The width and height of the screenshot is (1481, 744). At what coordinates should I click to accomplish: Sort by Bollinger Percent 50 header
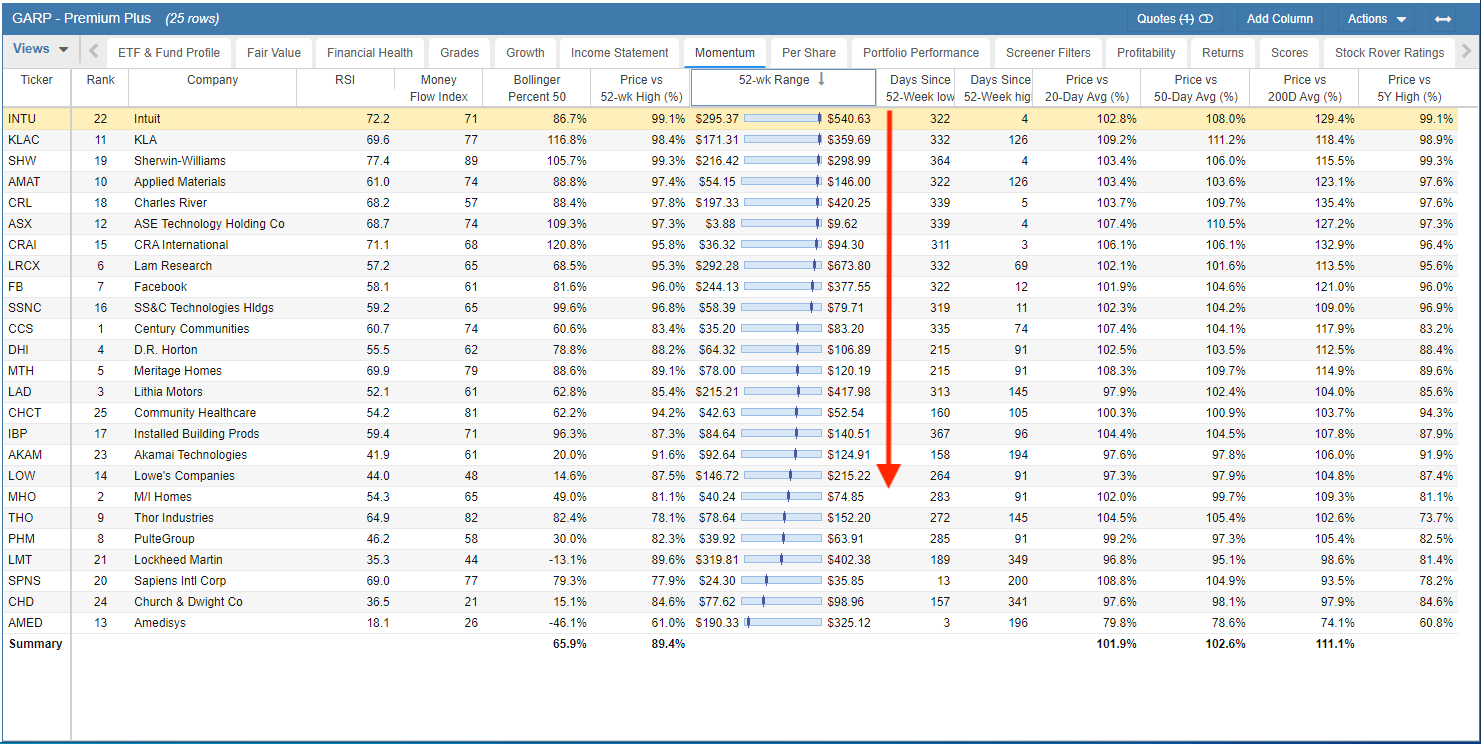[x=537, y=87]
